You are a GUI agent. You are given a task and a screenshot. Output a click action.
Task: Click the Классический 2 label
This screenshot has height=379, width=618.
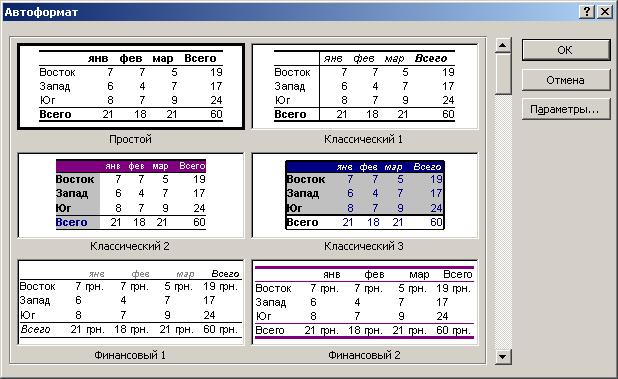pos(130,246)
